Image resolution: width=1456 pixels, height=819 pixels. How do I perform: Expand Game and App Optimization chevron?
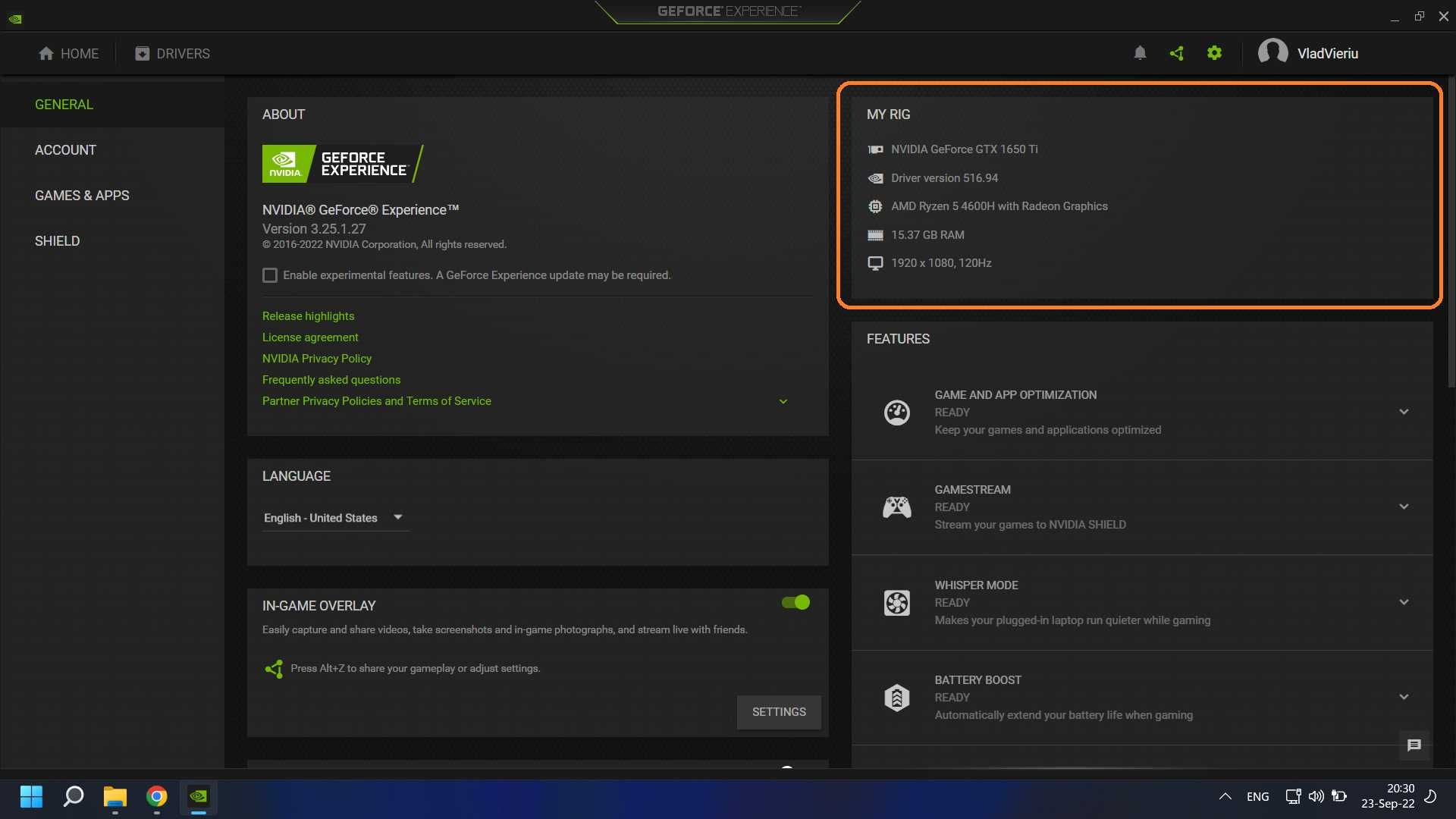tap(1404, 413)
